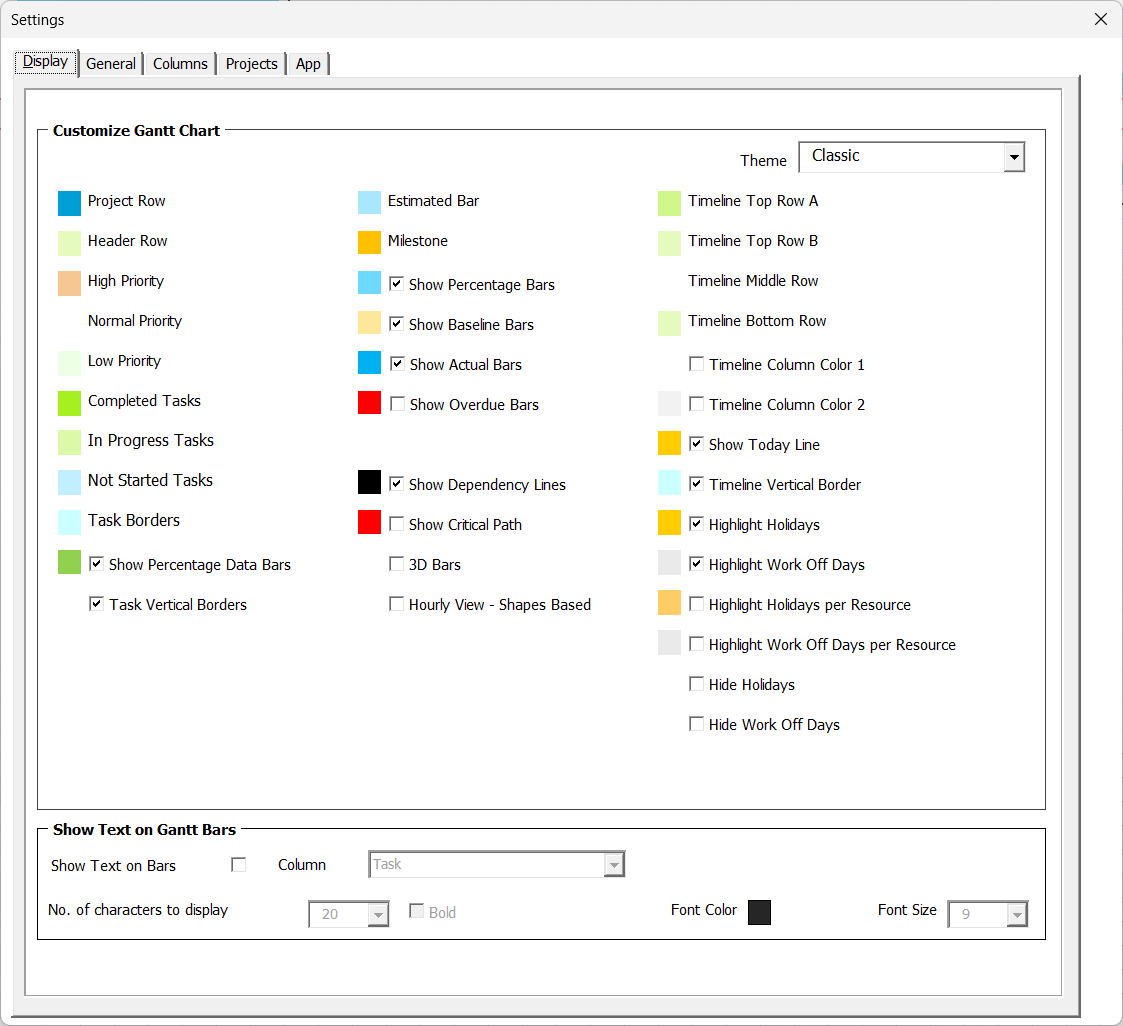The image size is (1123, 1026).
Task: Uncheck Highlight Holidays checkbox
Action: pyautogui.click(x=696, y=523)
